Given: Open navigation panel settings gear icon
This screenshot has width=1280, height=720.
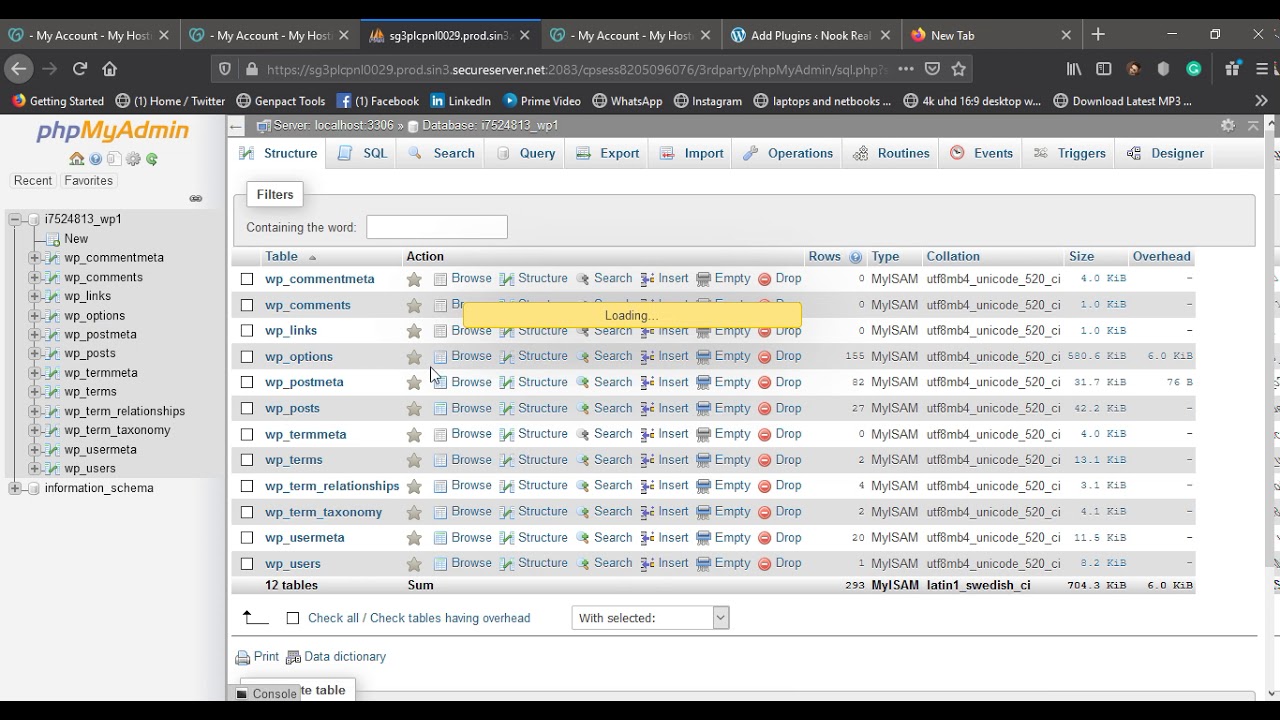Looking at the screenshot, I should coord(133,159).
